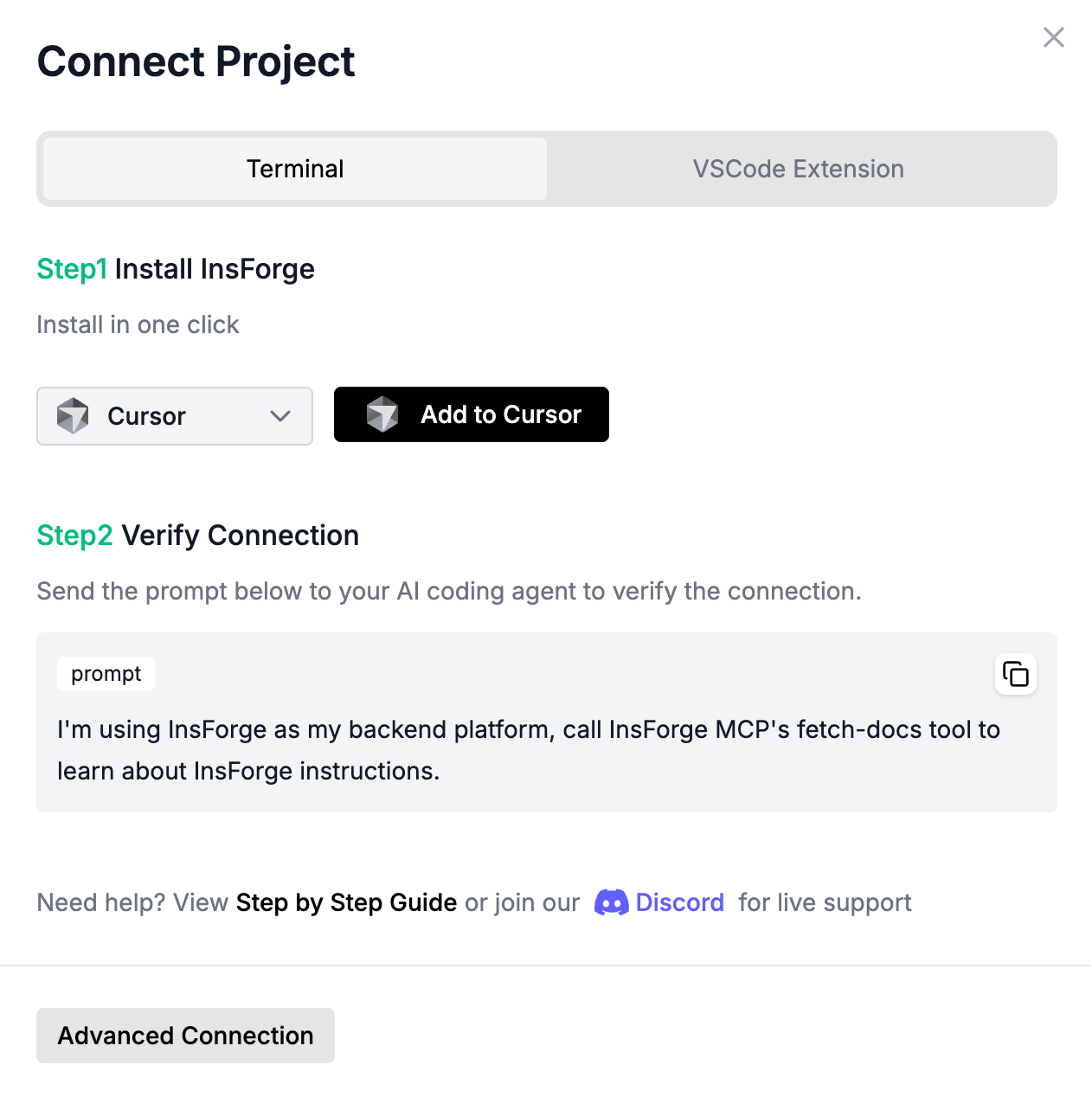Click the Discord icon next to live support

[x=613, y=902]
